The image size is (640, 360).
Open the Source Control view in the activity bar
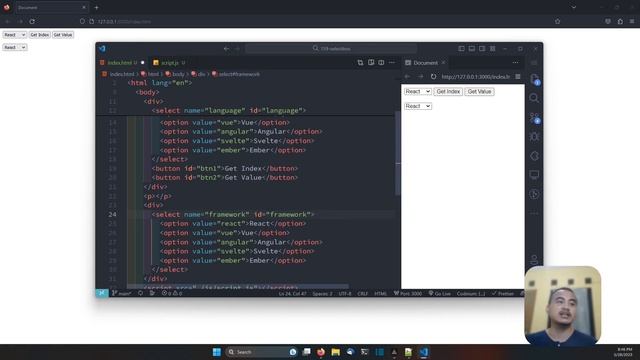534,118
